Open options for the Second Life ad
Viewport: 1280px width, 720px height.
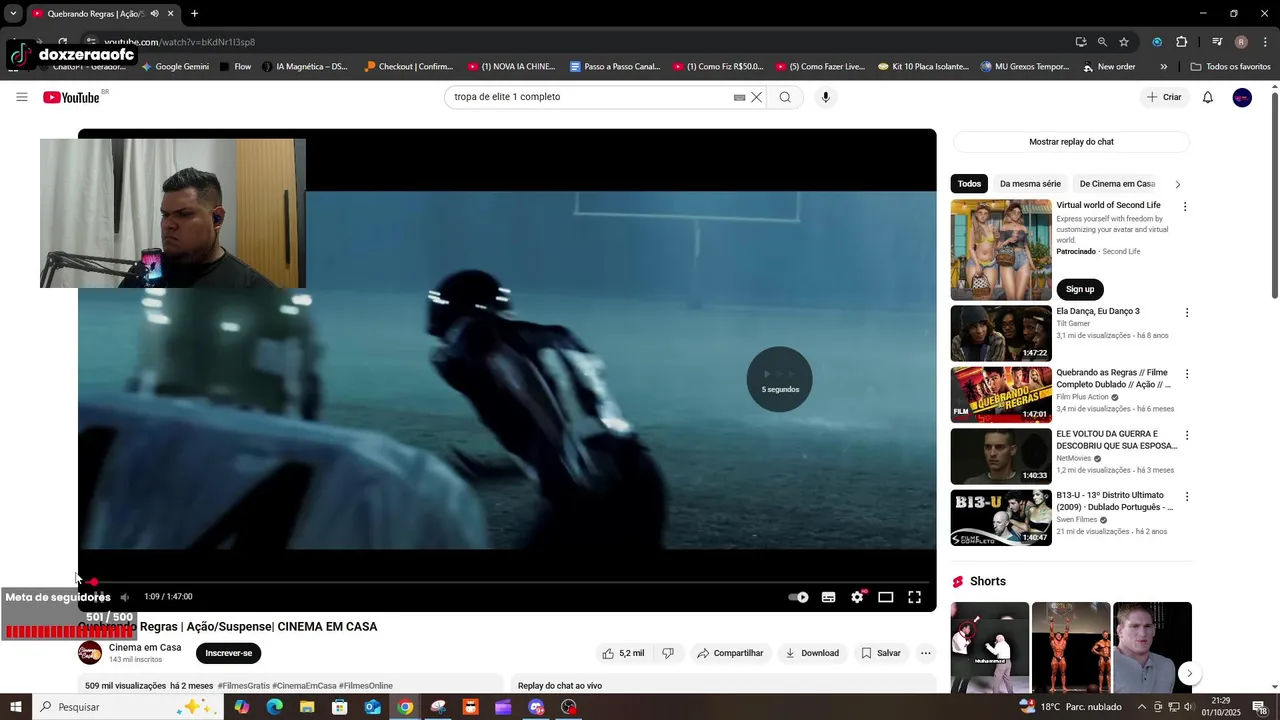(x=1185, y=207)
